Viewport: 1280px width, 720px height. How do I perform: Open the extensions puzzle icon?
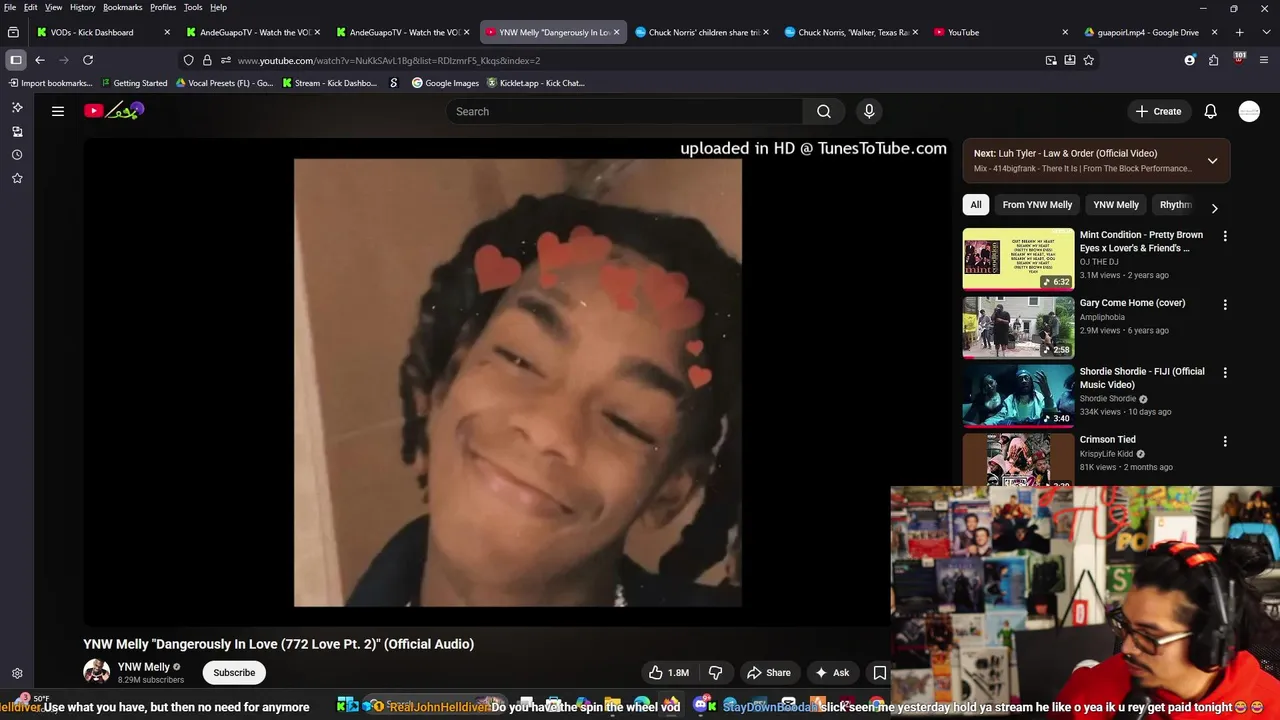pyautogui.click(x=1213, y=60)
